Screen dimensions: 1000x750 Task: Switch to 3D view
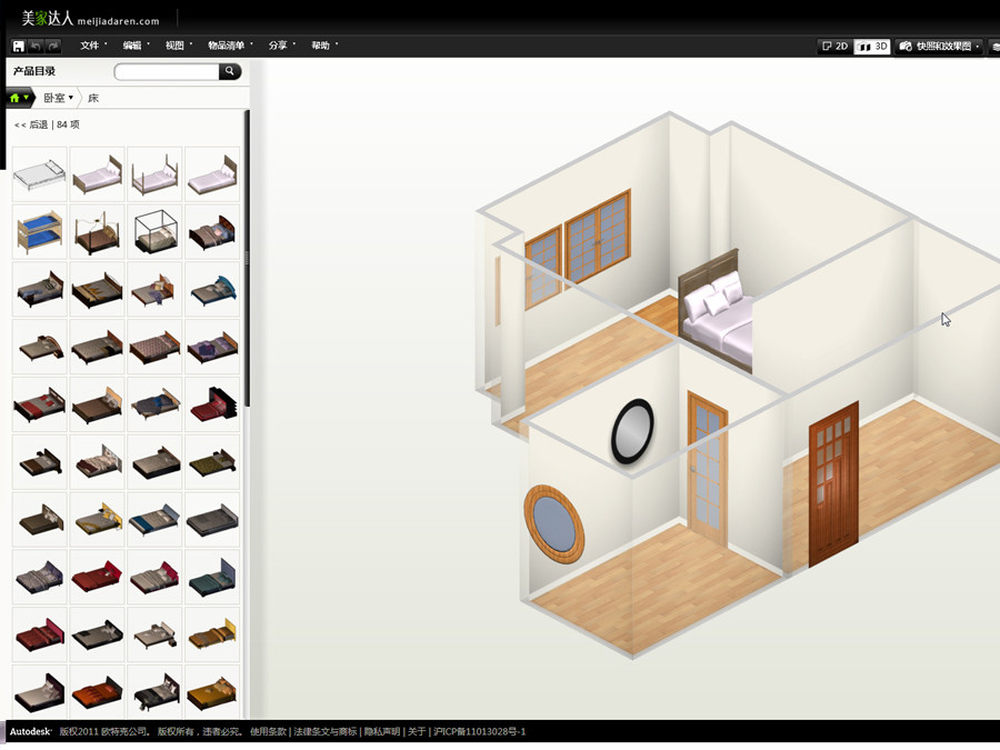[x=872, y=46]
